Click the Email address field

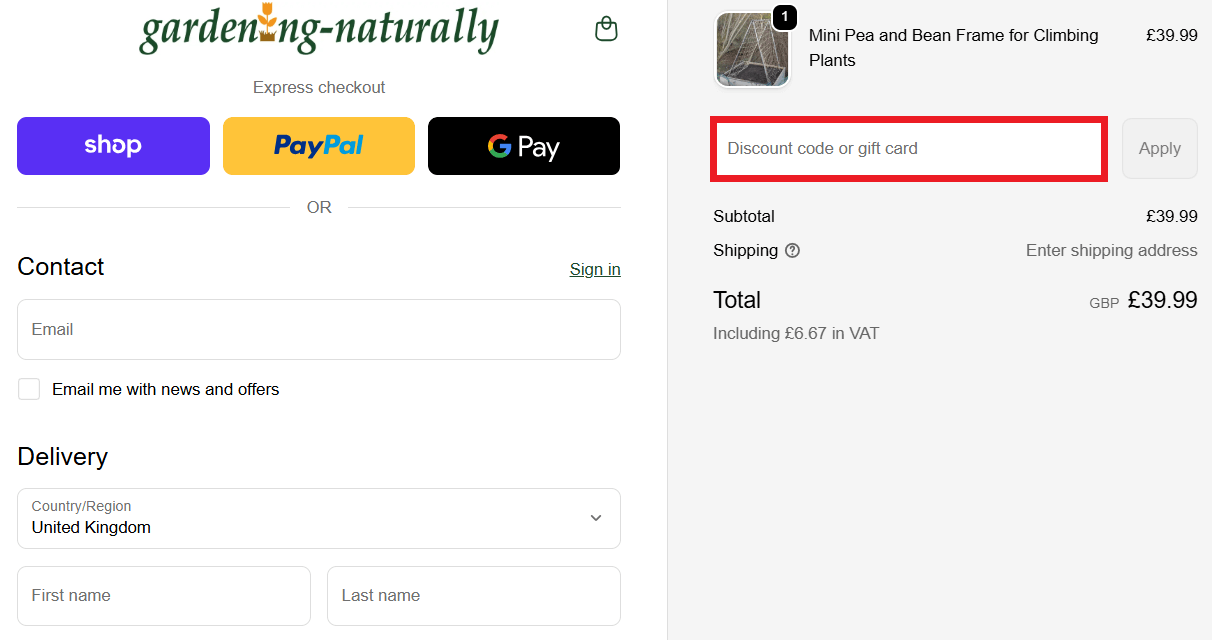click(x=318, y=329)
